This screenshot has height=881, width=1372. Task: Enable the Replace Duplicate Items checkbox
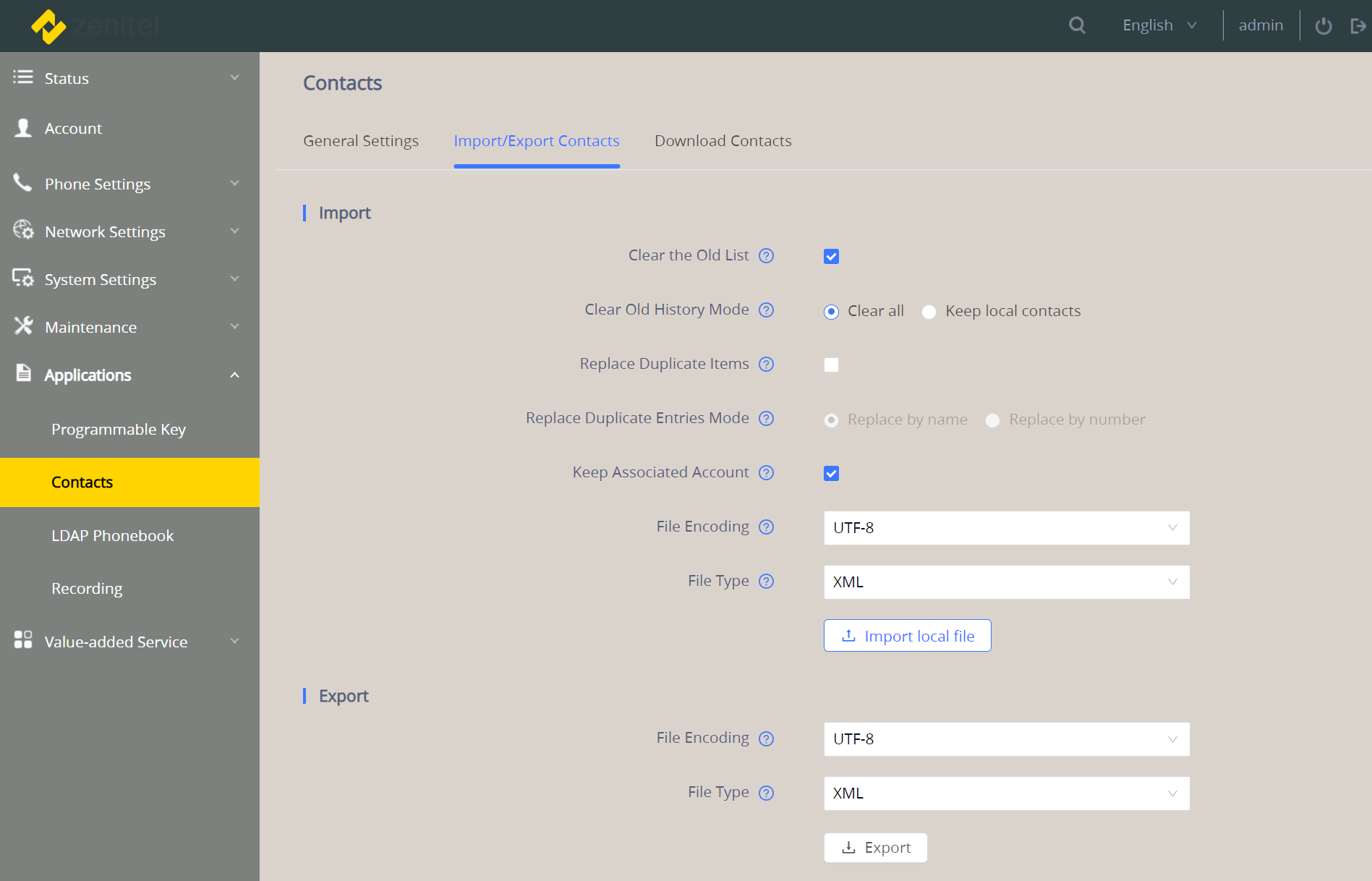pos(831,365)
